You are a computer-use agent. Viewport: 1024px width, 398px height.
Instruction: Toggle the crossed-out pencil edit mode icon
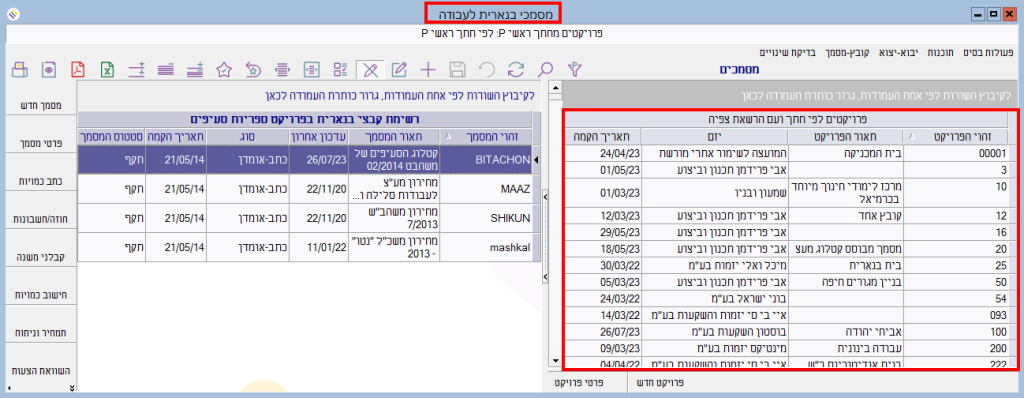click(x=370, y=69)
